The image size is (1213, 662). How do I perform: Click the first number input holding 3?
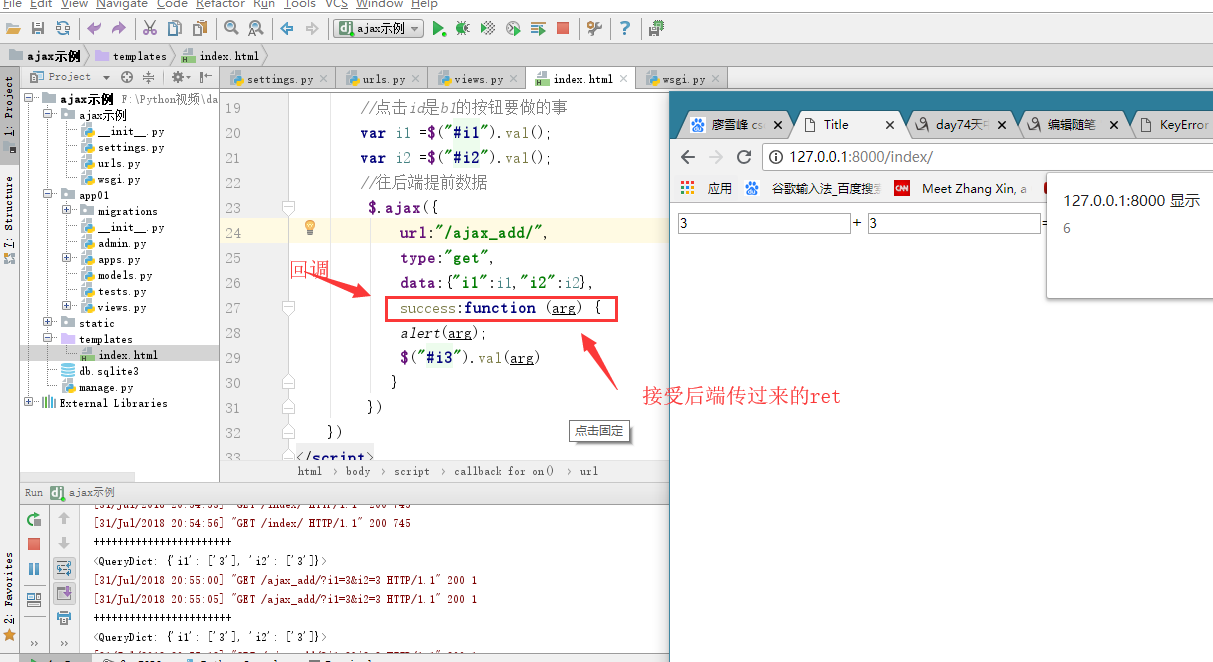[763, 224]
